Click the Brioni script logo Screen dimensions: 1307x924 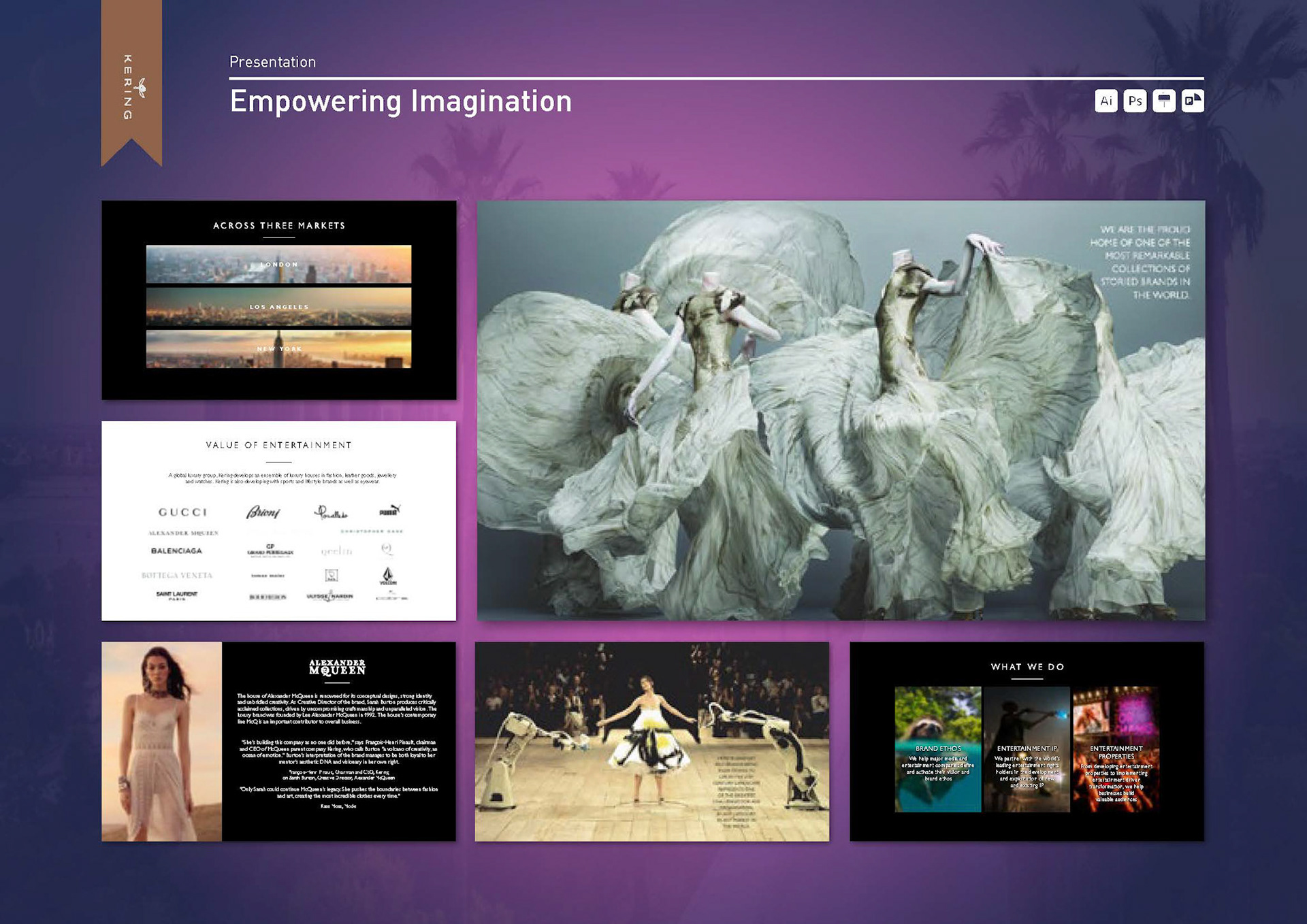[263, 512]
